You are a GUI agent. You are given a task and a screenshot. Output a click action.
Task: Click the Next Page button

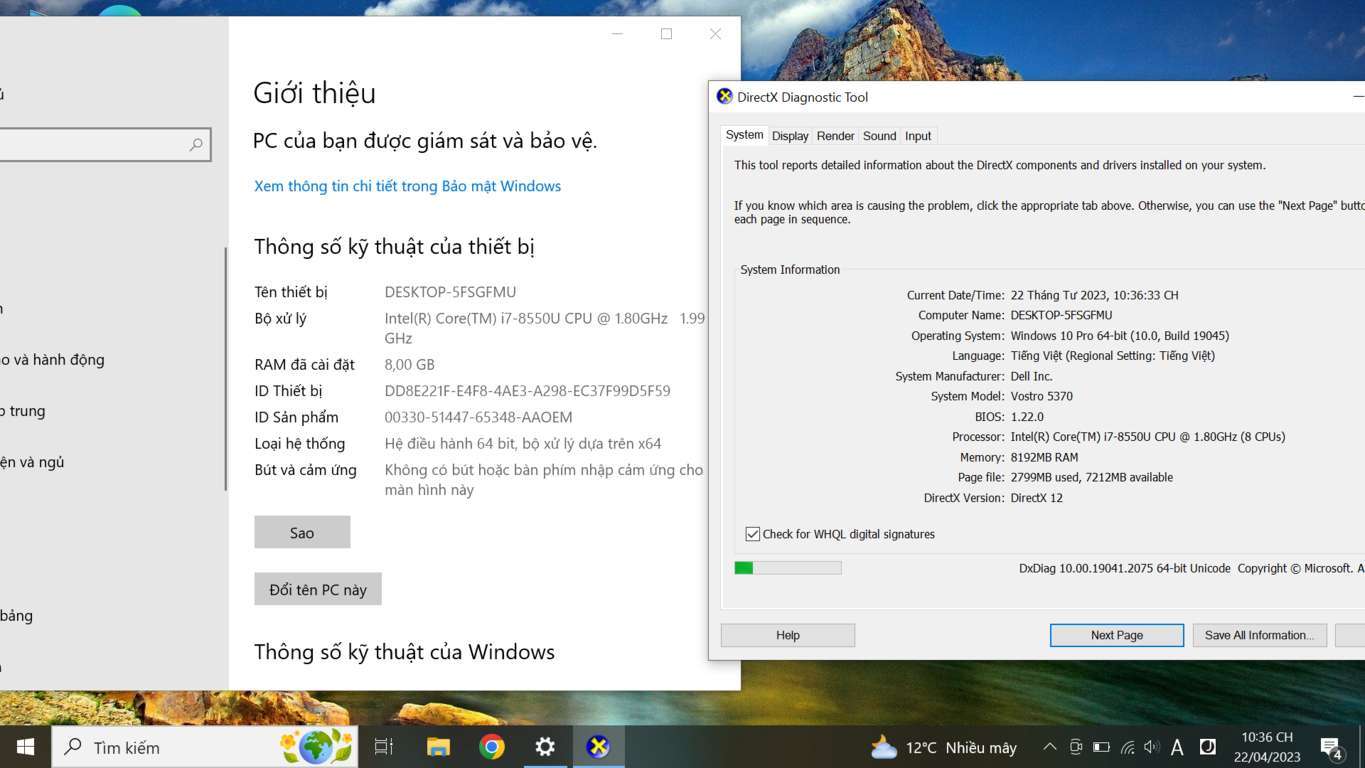pos(1117,635)
